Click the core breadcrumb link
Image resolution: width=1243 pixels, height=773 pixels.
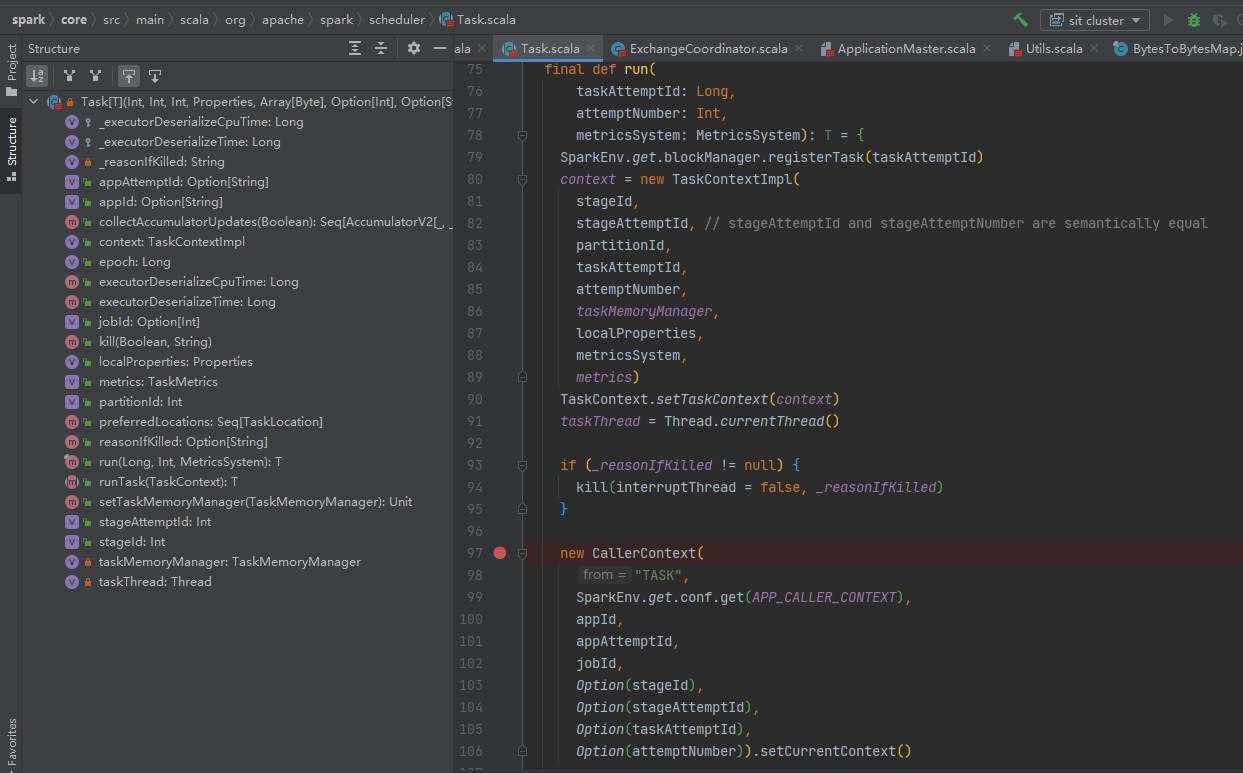coord(74,18)
